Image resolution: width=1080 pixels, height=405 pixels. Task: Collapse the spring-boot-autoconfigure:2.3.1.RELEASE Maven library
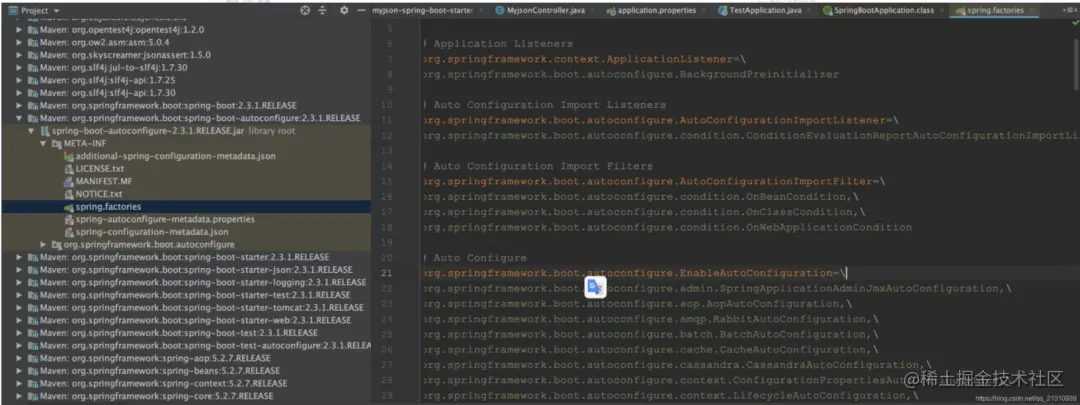tap(19, 118)
